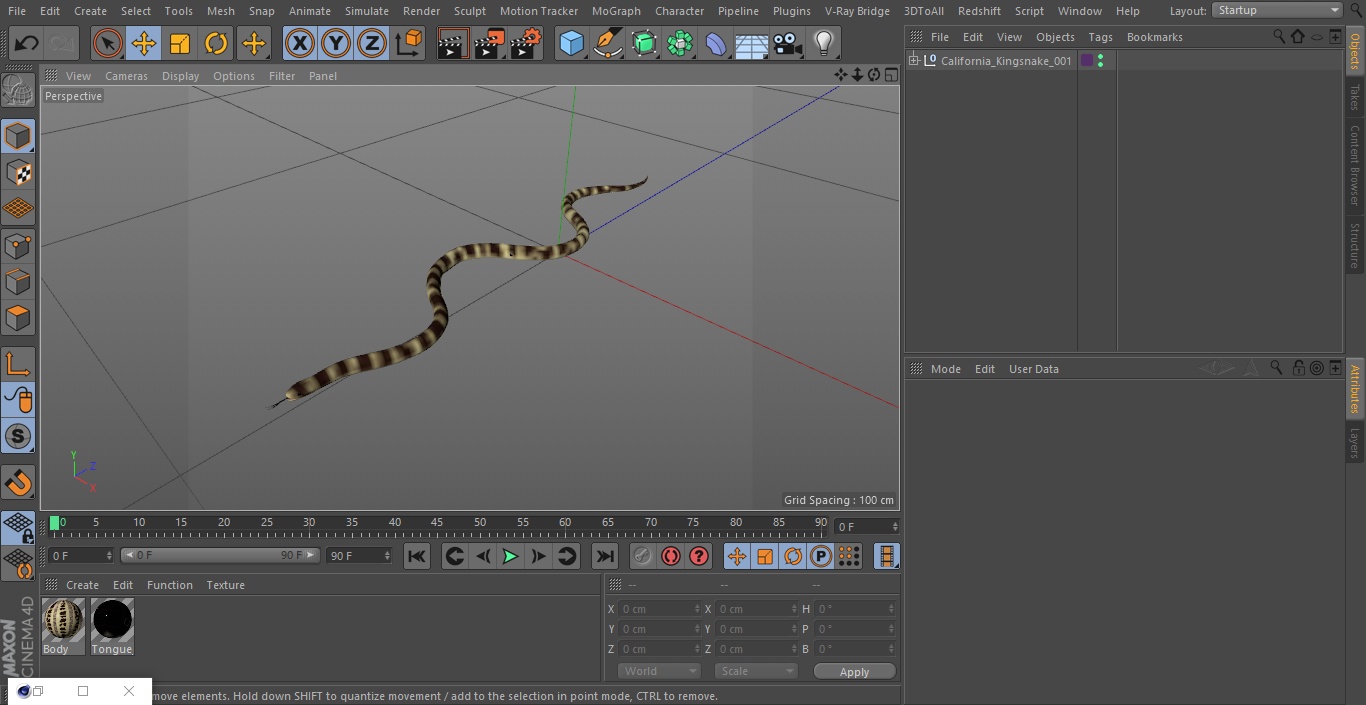The image size is (1366, 705).
Task: Open Edit Render Settings
Action: pyautogui.click(x=527, y=43)
